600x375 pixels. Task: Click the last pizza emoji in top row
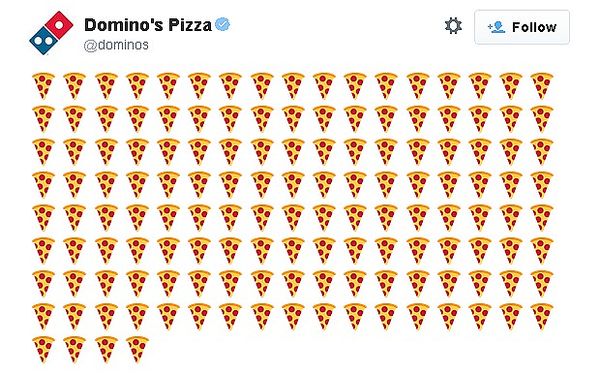pyautogui.click(x=541, y=86)
